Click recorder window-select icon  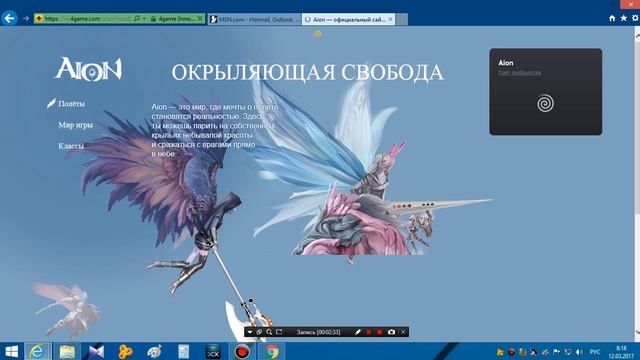click(259, 332)
